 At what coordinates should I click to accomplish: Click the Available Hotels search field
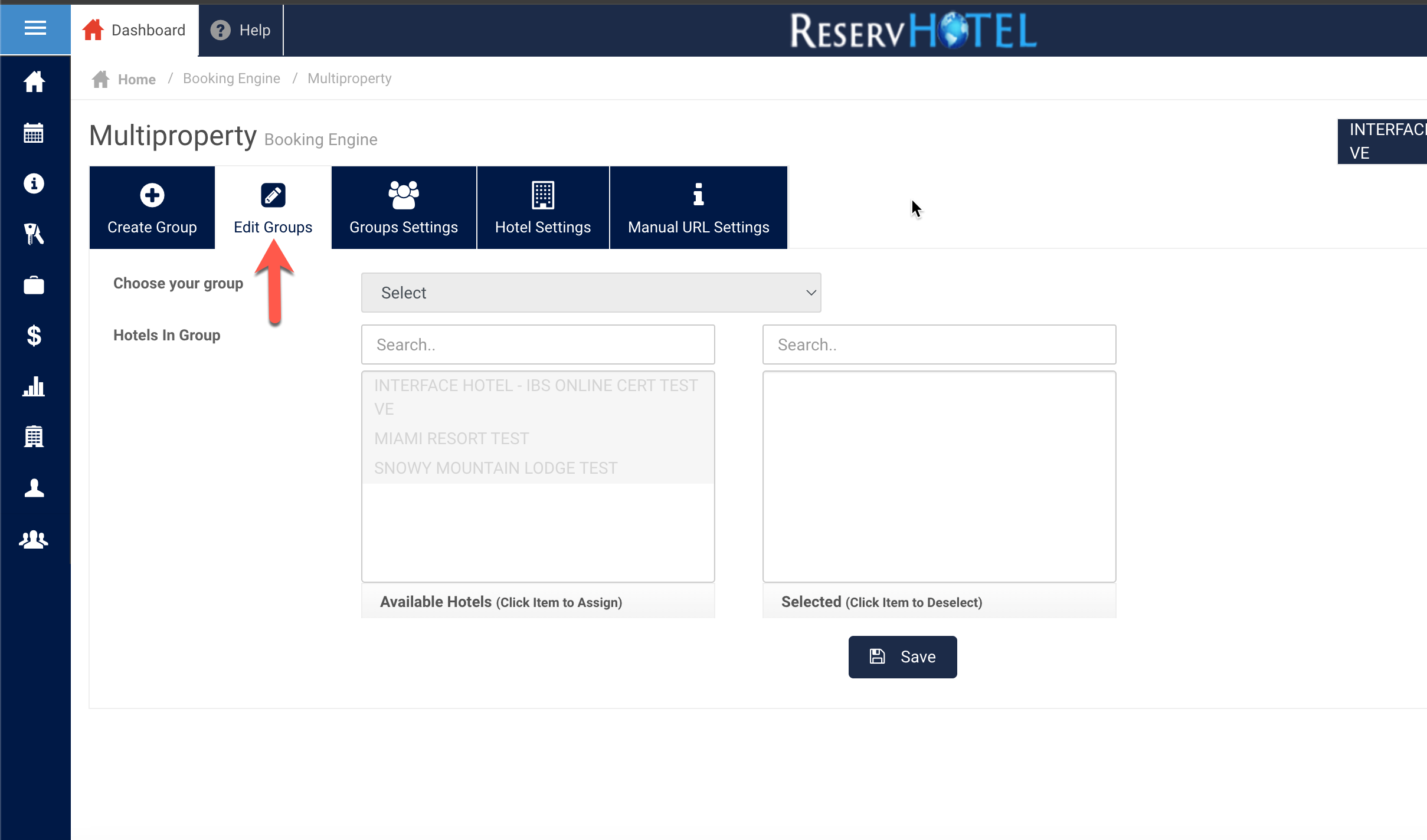click(x=538, y=344)
